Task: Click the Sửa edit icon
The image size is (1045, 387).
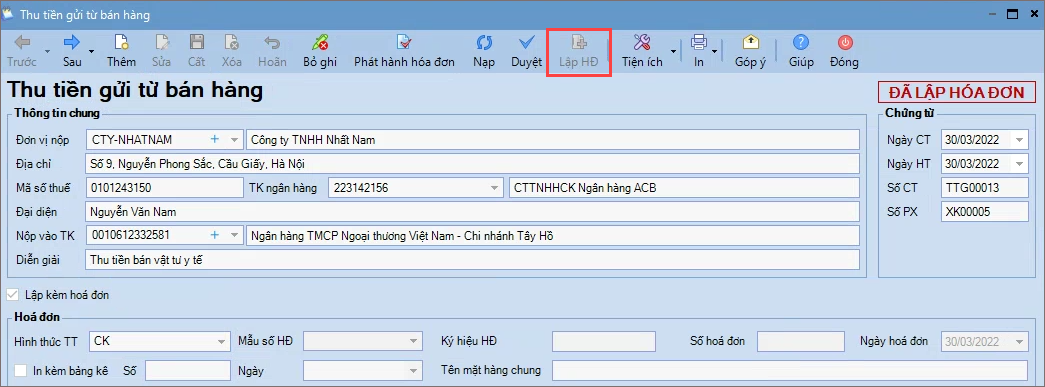Action: click(x=162, y=51)
